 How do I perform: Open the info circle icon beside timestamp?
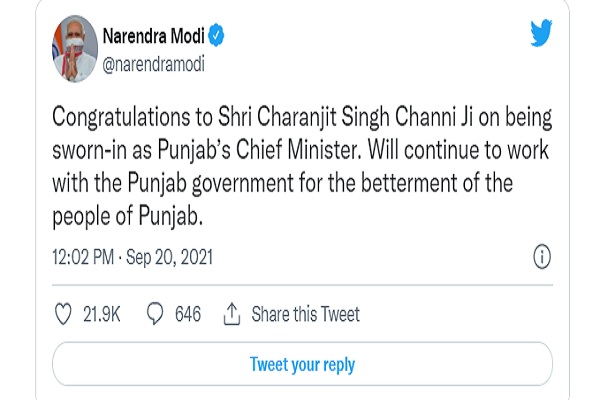(x=542, y=256)
